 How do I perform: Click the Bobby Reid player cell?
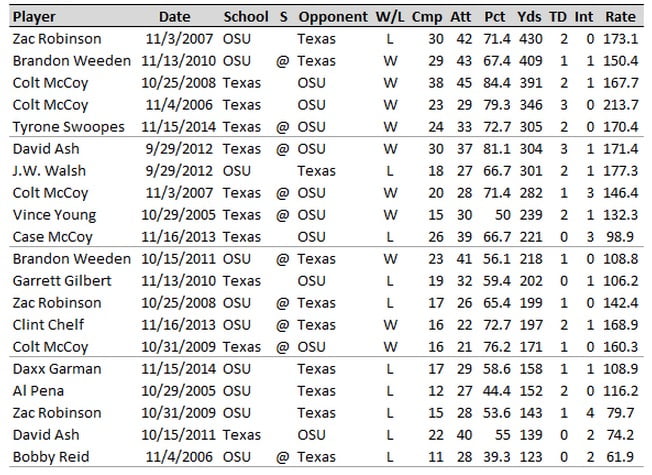[x=51, y=457]
